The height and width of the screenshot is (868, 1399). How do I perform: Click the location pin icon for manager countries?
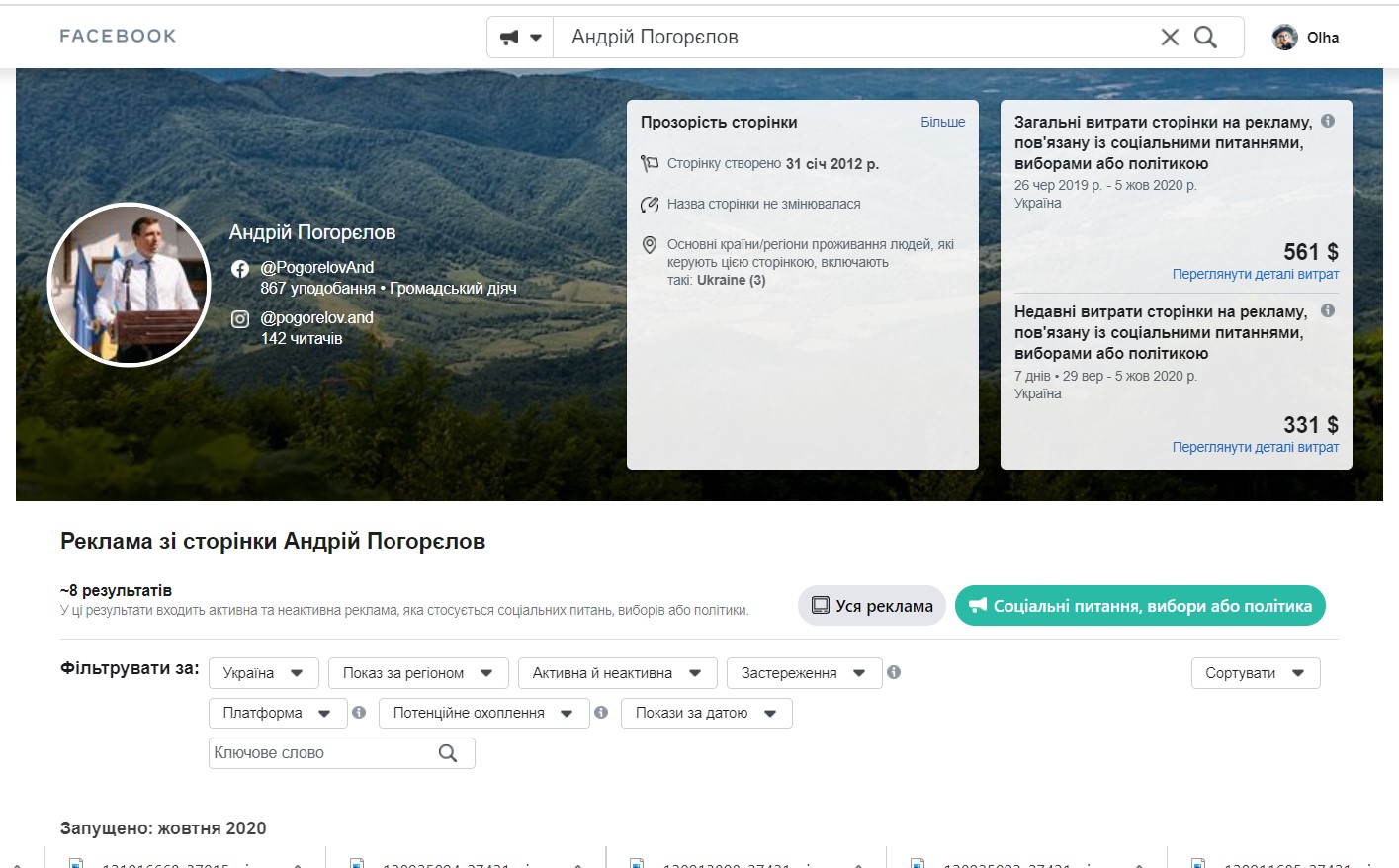(x=650, y=245)
